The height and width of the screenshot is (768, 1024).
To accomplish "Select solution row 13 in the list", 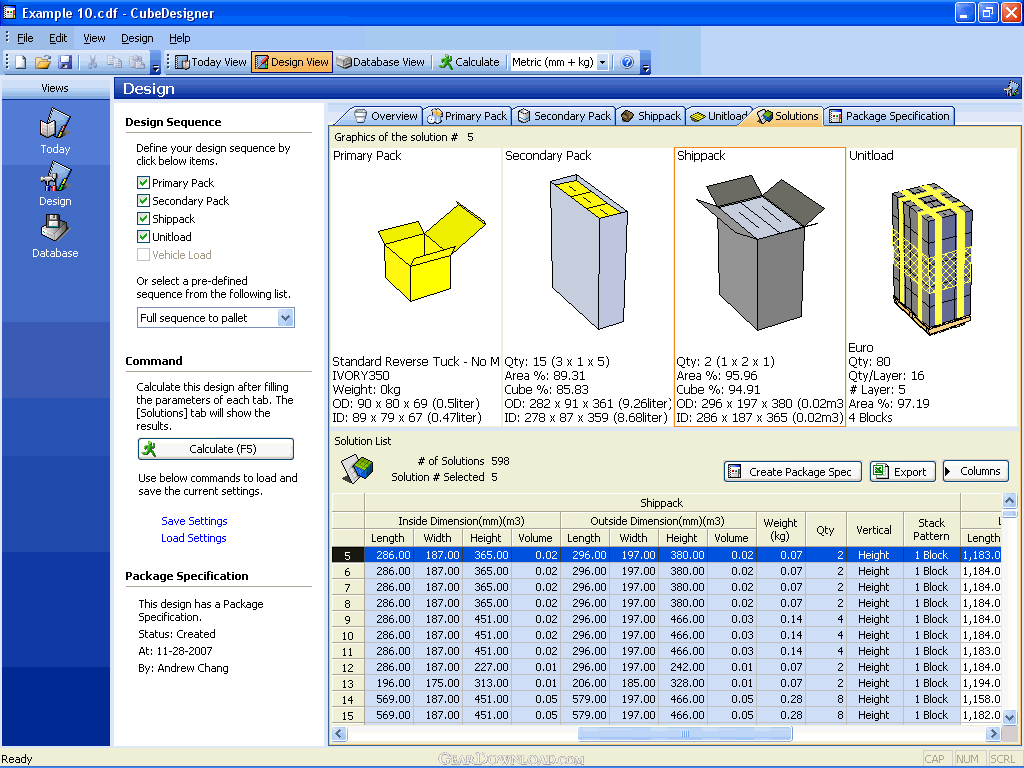I will tap(666, 683).
